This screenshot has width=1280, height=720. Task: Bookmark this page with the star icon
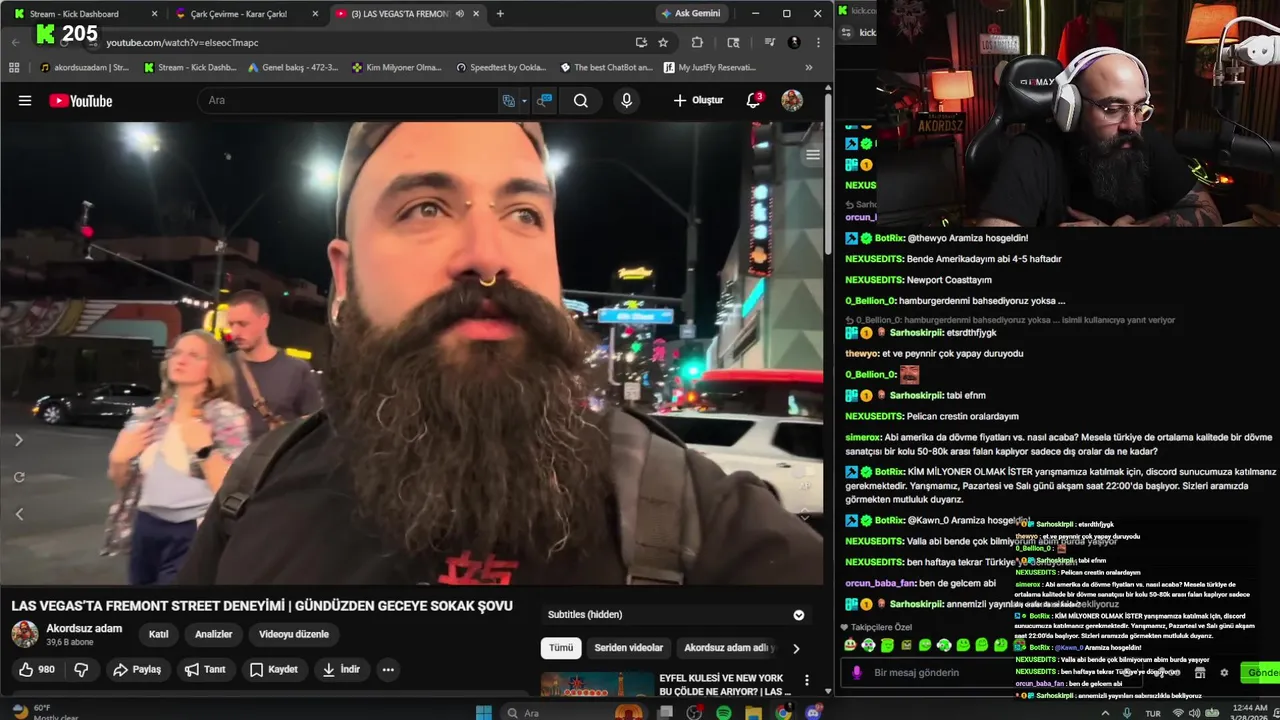point(663,42)
